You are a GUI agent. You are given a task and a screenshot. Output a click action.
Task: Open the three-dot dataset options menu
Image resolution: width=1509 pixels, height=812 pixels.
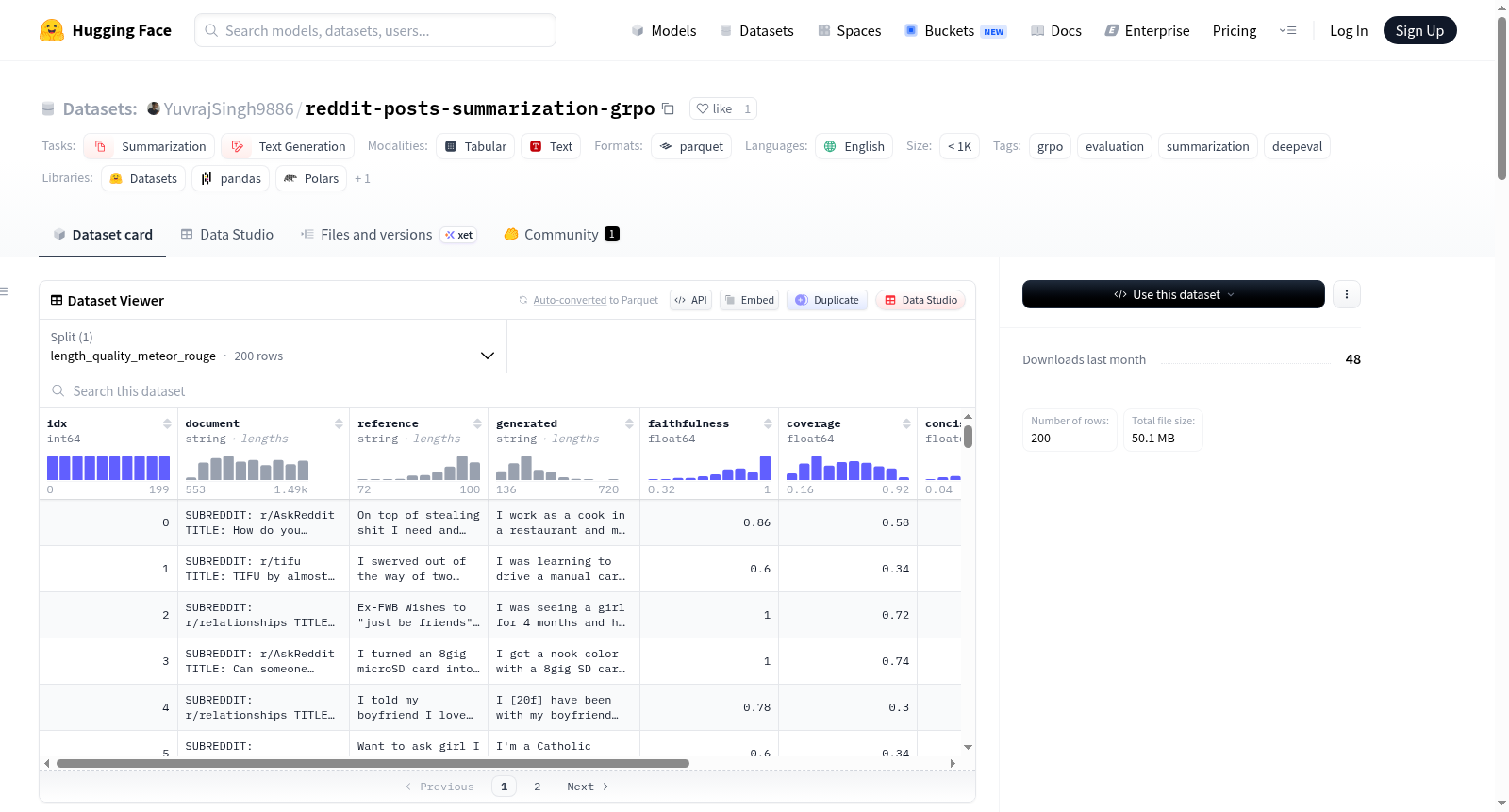(x=1346, y=294)
